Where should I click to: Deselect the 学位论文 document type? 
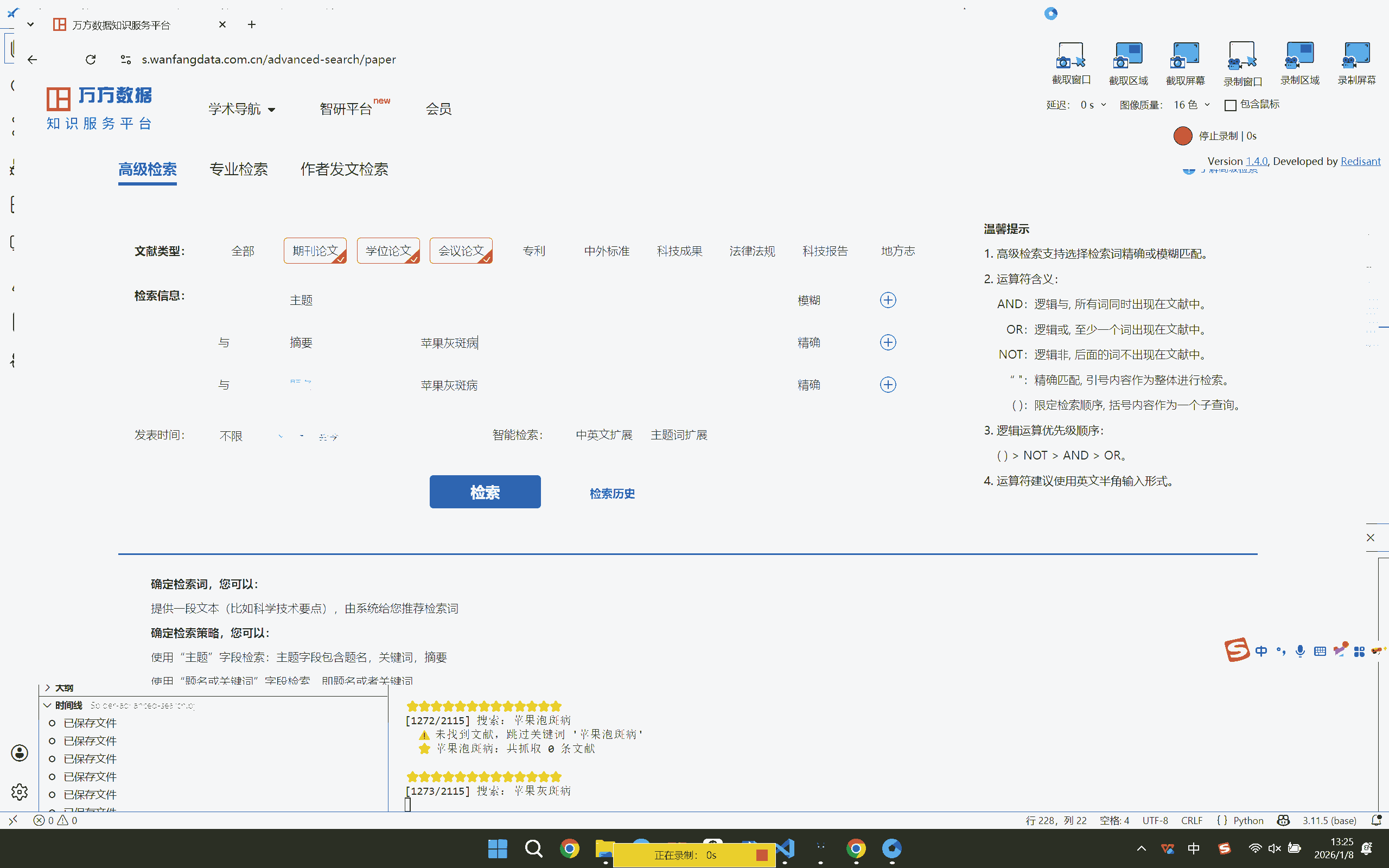(x=388, y=251)
